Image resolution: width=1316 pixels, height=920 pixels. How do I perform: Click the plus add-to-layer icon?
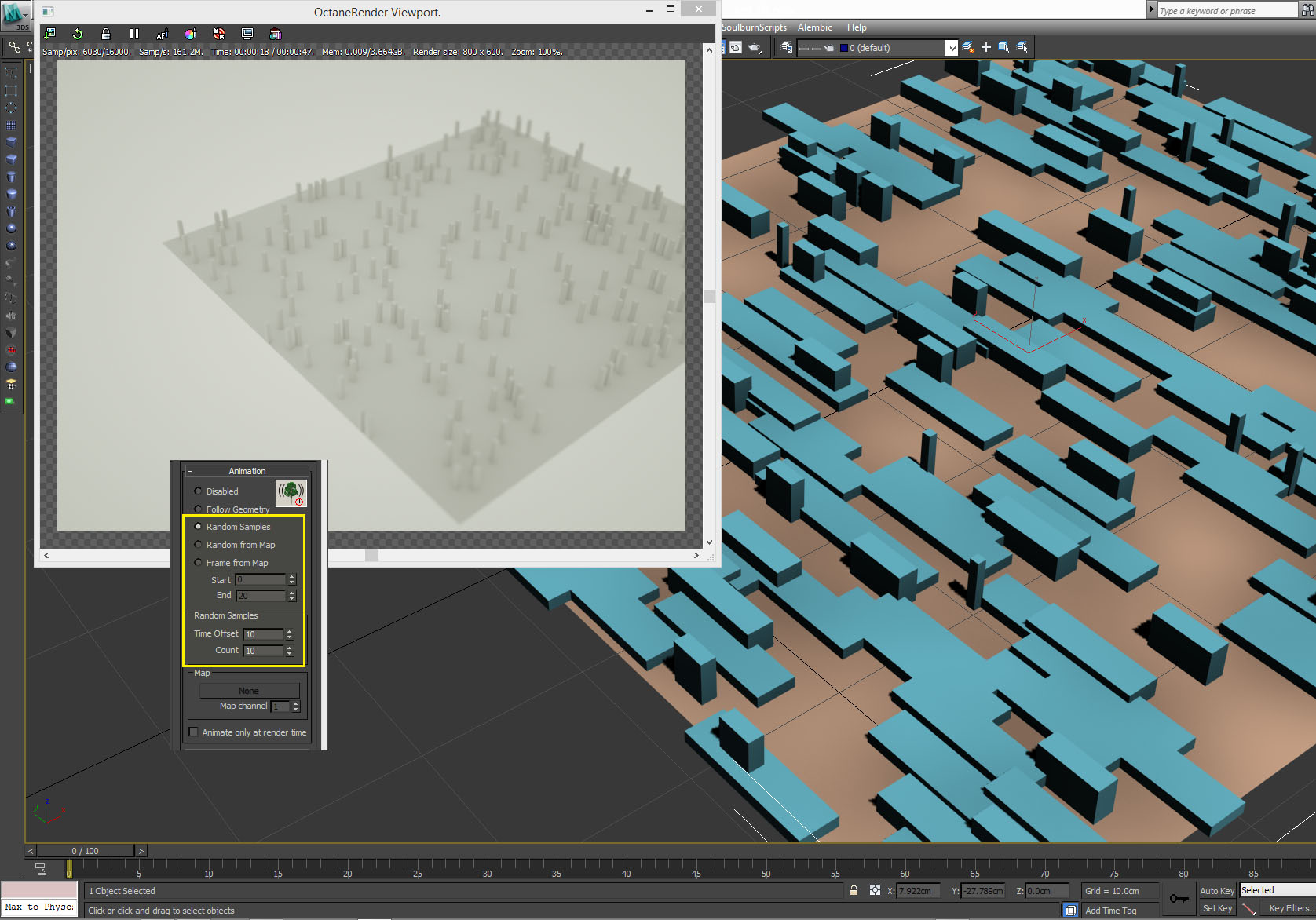(x=986, y=48)
